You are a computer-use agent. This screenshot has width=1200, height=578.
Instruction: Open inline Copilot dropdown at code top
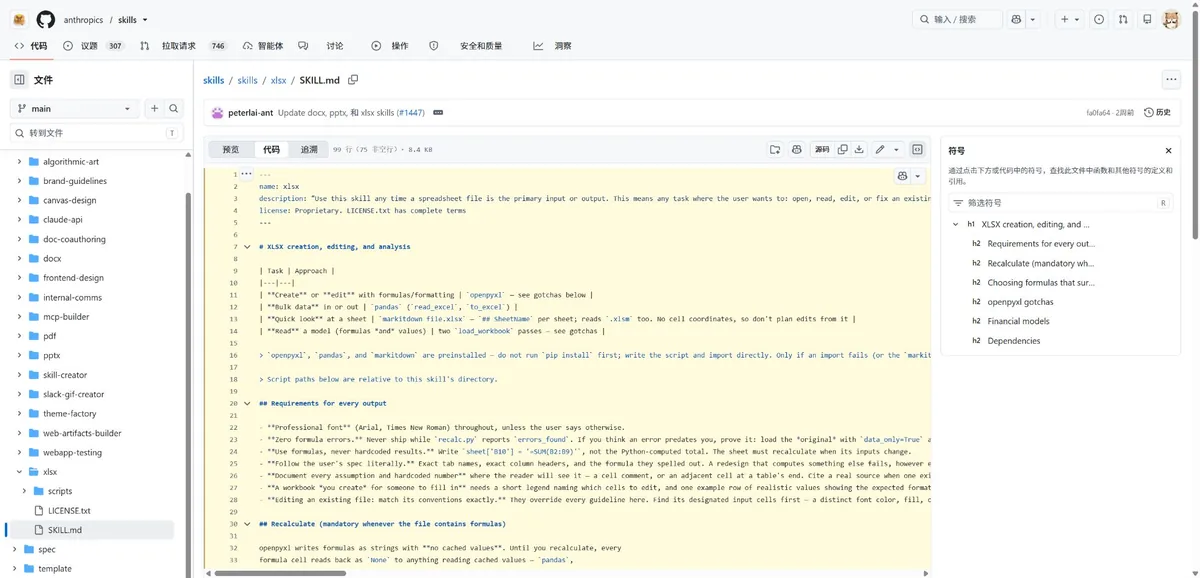coord(918,176)
